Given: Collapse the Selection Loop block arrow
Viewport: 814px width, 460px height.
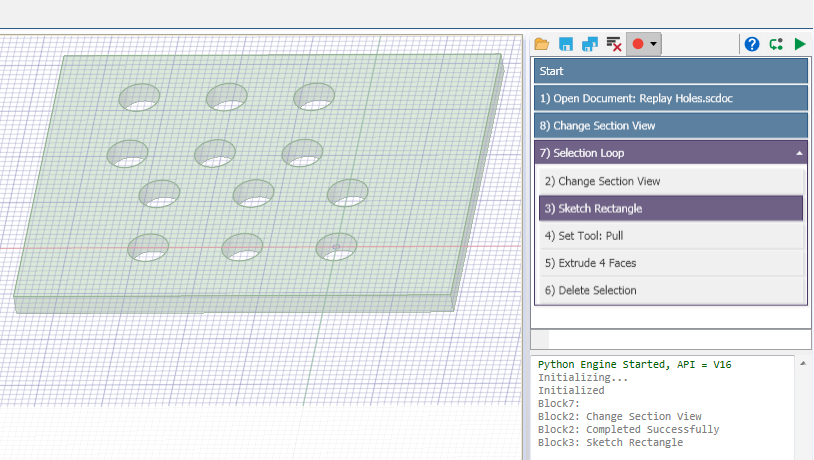Looking at the screenshot, I should click(x=799, y=153).
